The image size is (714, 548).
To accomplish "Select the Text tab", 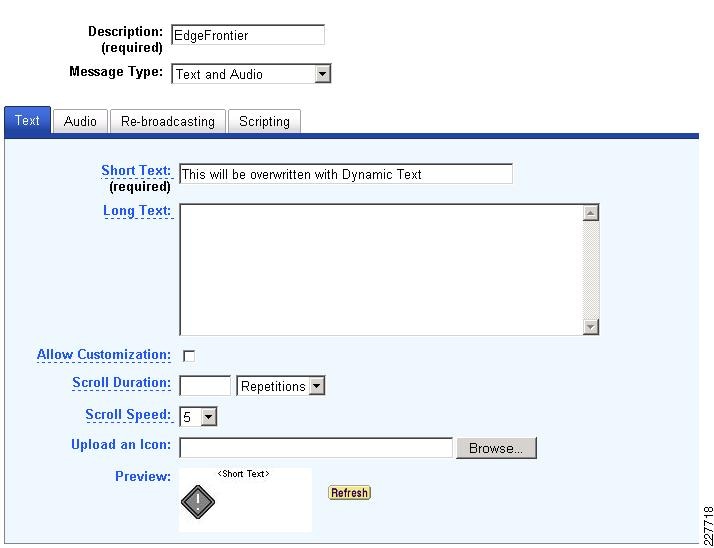I will pyautogui.click(x=27, y=121).
